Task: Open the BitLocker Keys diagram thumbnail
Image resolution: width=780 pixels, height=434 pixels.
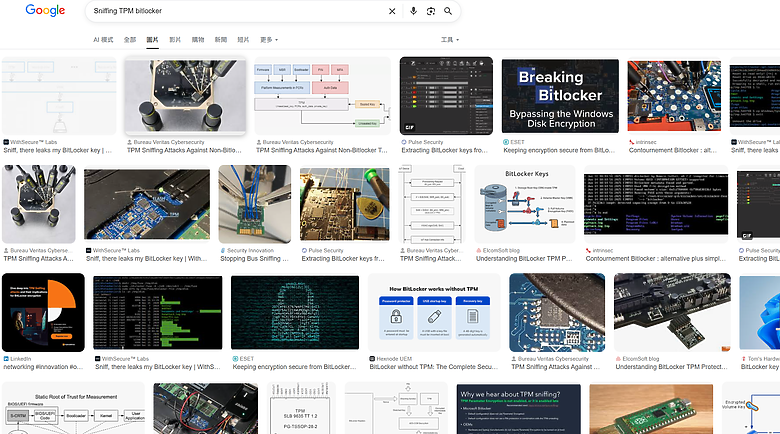Action: tap(525, 204)
